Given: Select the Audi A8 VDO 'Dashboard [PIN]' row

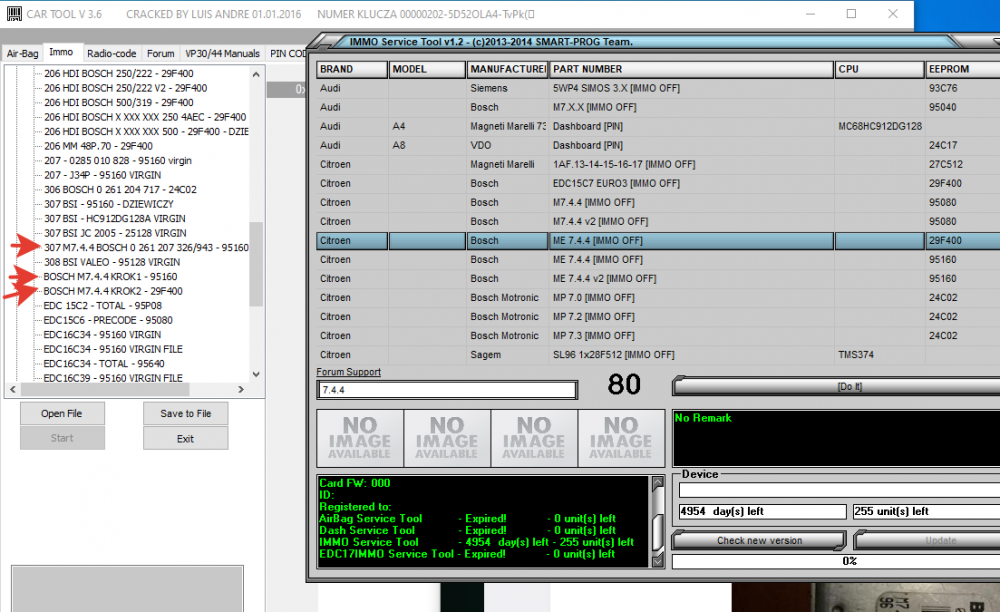Looking at the screenshot, I should pos(658,145).
